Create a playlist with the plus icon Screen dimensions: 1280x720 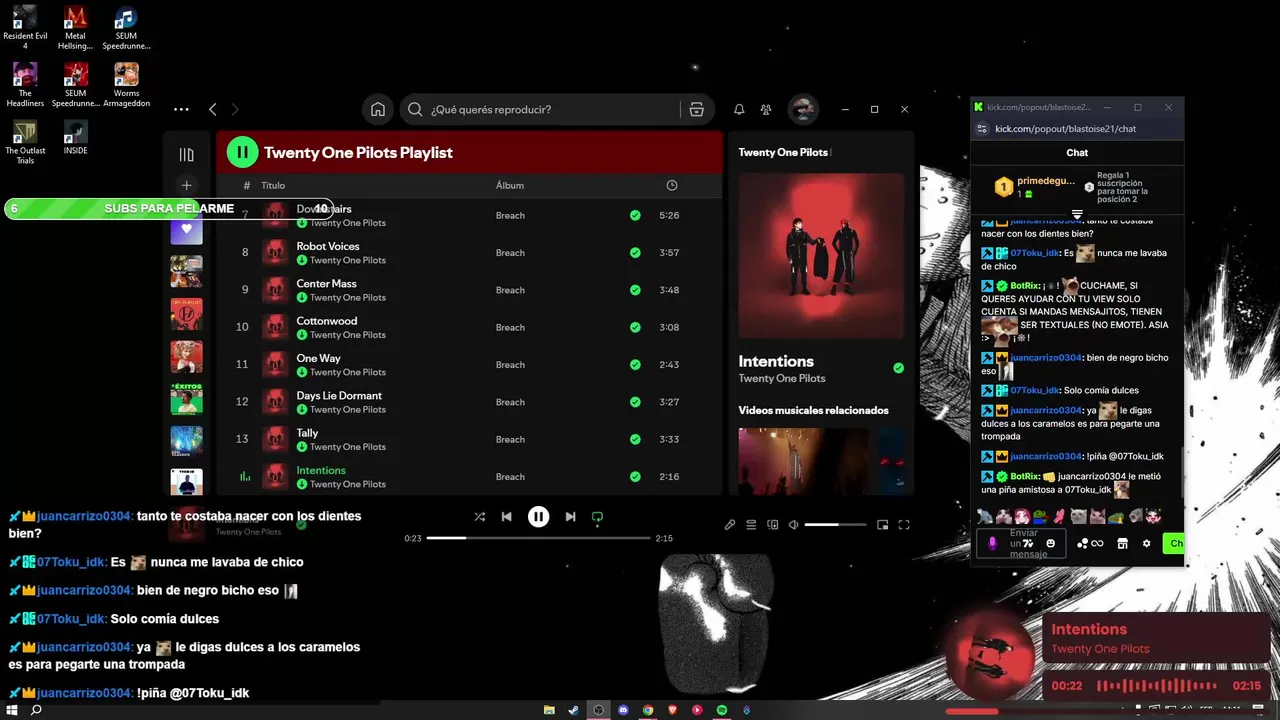(186, 185)
